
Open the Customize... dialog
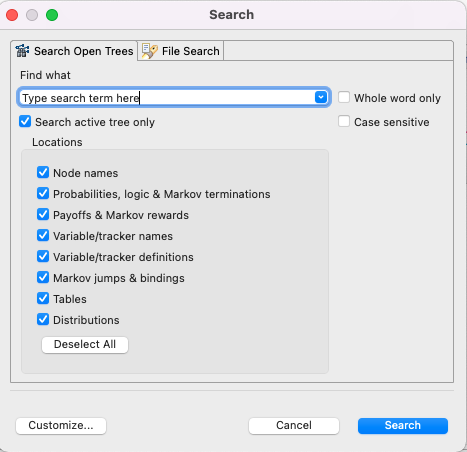pyautogui.click(x=61, y=426)
